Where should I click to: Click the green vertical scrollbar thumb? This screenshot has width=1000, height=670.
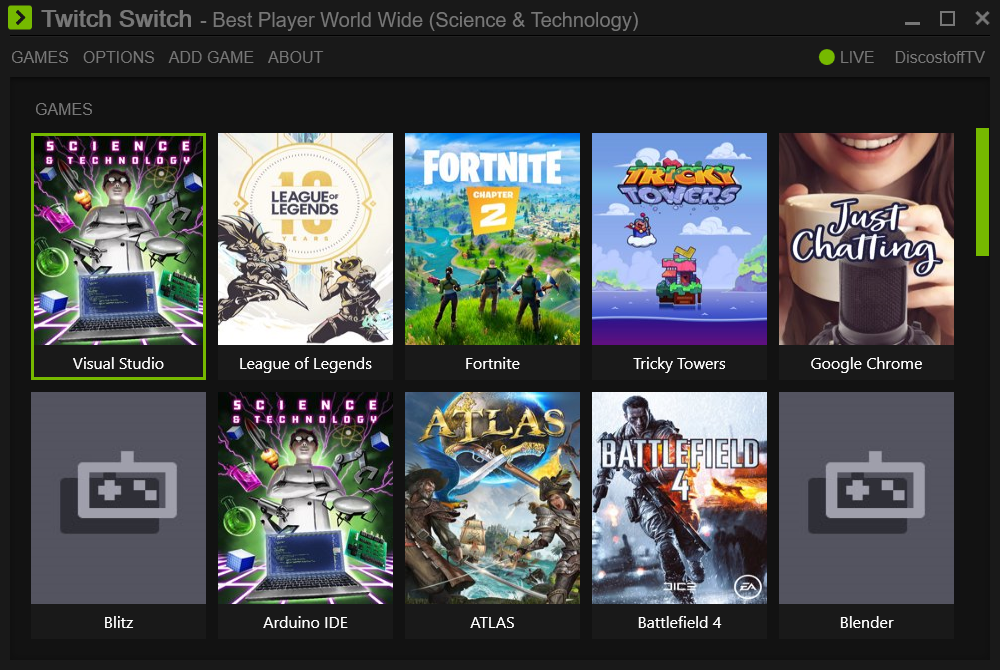click(x=982, y=192)
